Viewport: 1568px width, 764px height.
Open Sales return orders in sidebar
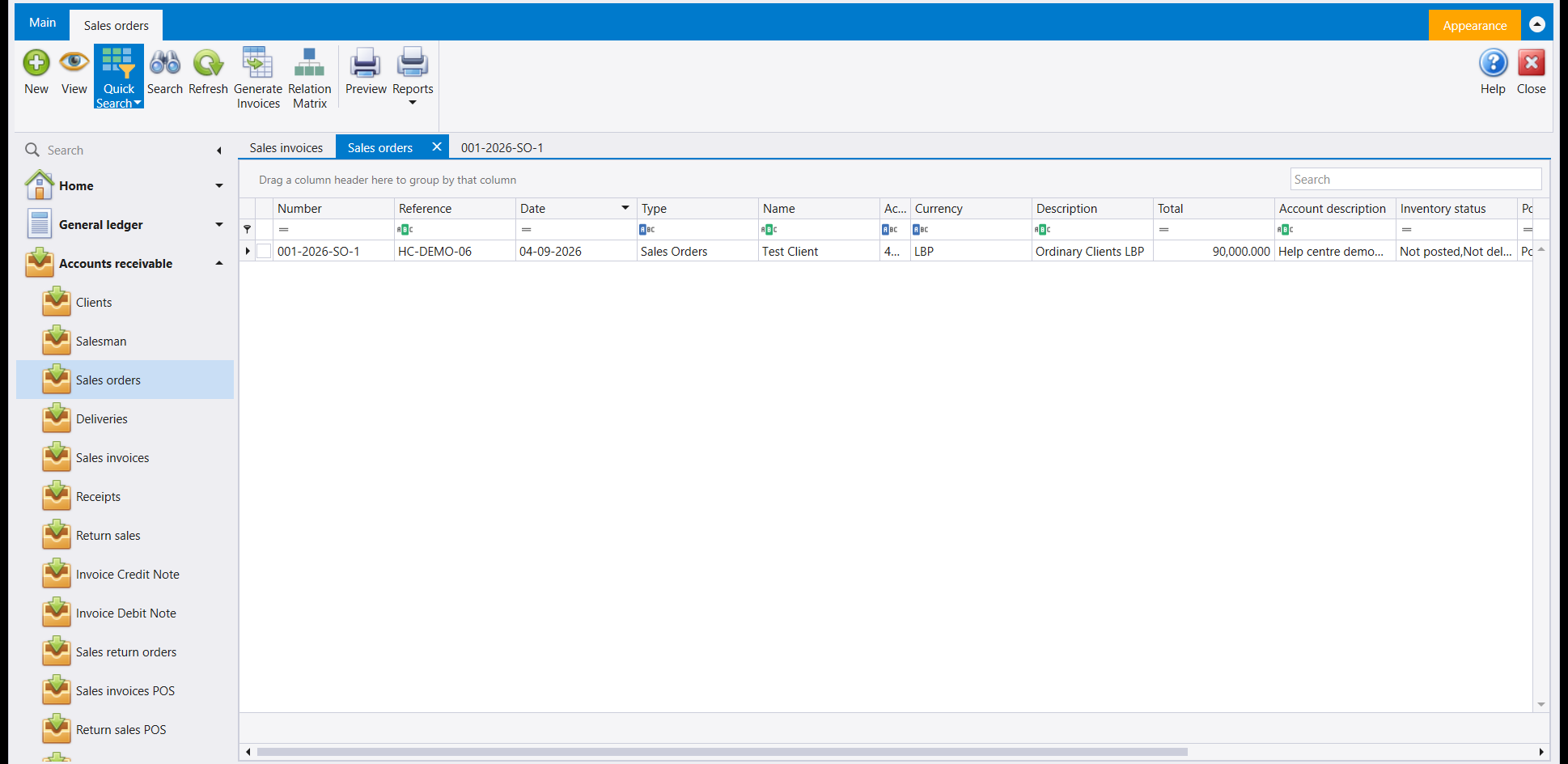click(x=125, y=652)
